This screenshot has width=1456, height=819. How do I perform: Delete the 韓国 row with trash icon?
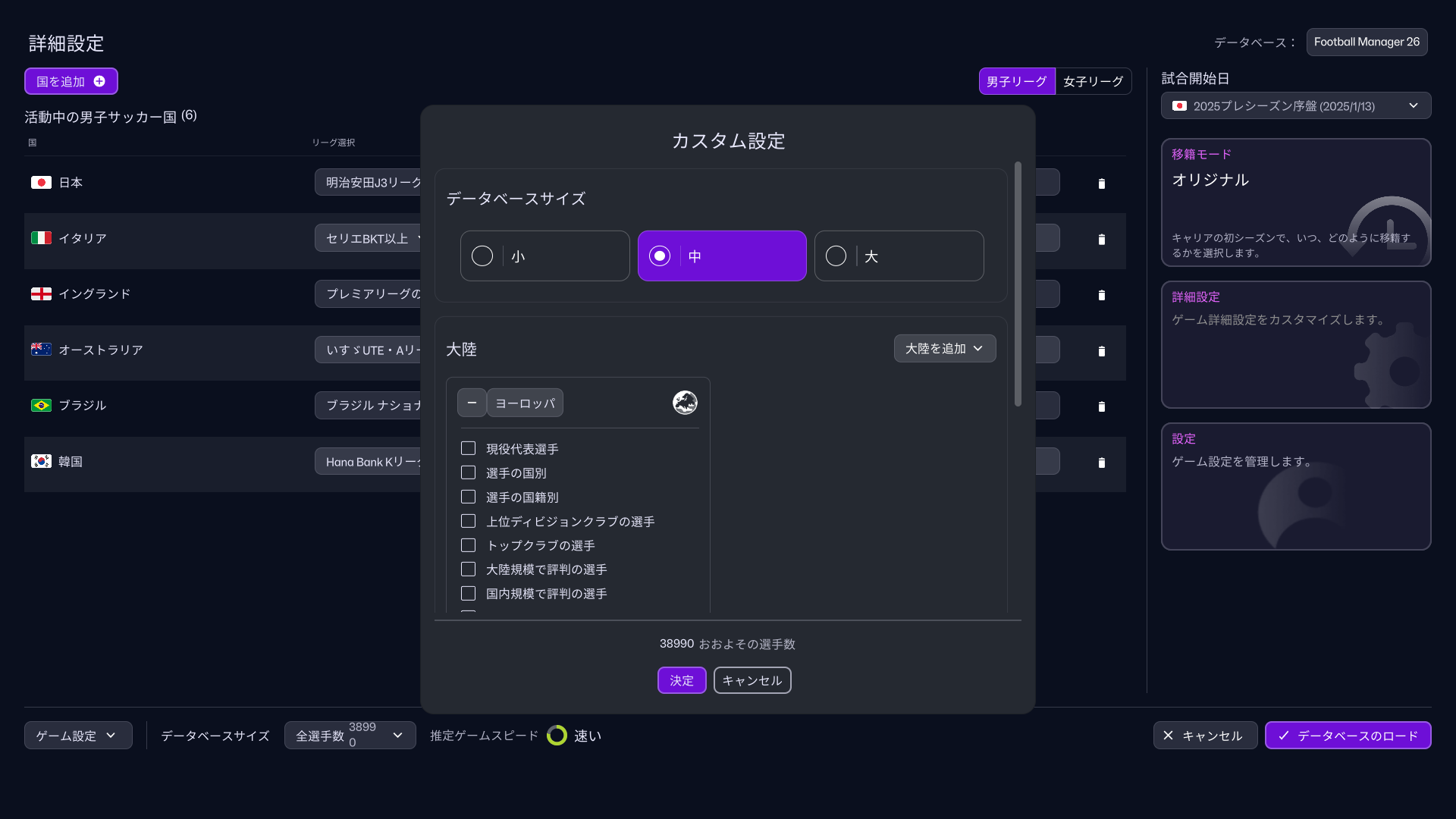pyautogui.click(x=1102, y=463)
